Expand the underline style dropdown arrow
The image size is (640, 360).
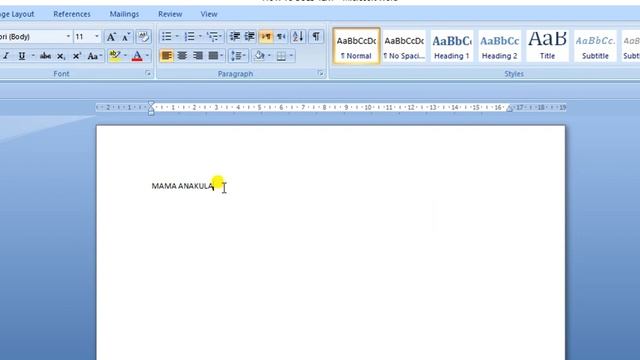(x=33, y=56)
